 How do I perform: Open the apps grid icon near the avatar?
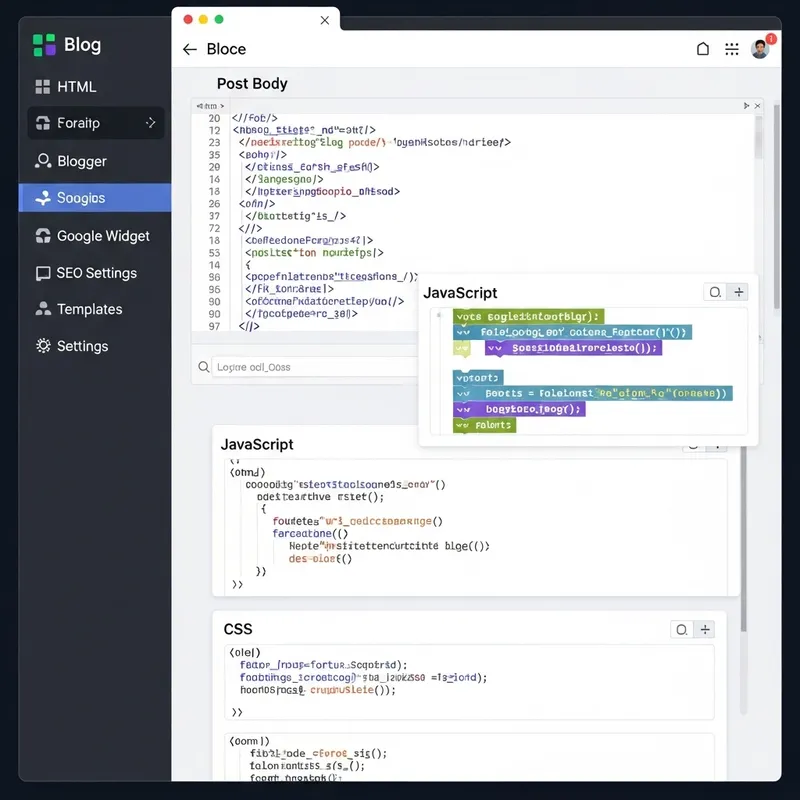click(x=732, y=48)
